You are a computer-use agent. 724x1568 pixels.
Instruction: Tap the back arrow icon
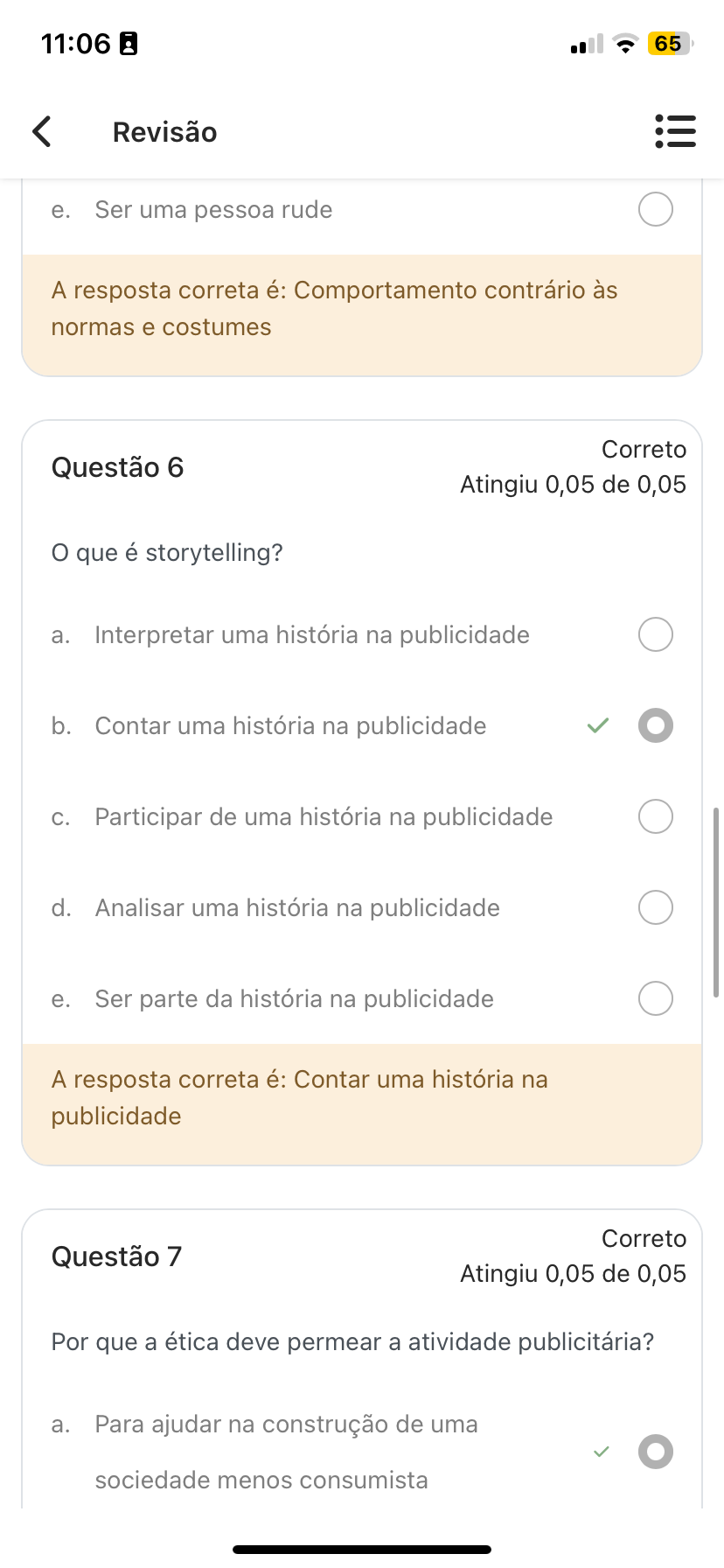(42, 131)
